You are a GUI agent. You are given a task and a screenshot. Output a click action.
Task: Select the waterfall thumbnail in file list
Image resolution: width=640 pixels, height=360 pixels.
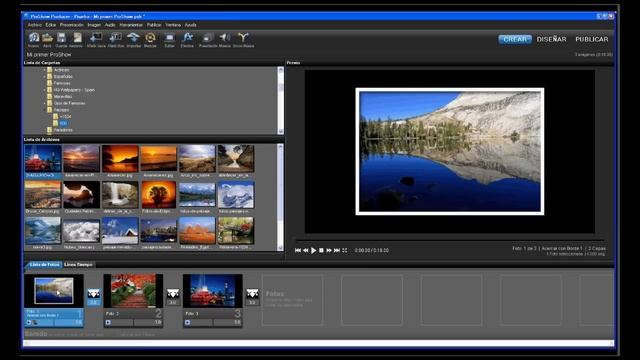(x=120, y=195)
